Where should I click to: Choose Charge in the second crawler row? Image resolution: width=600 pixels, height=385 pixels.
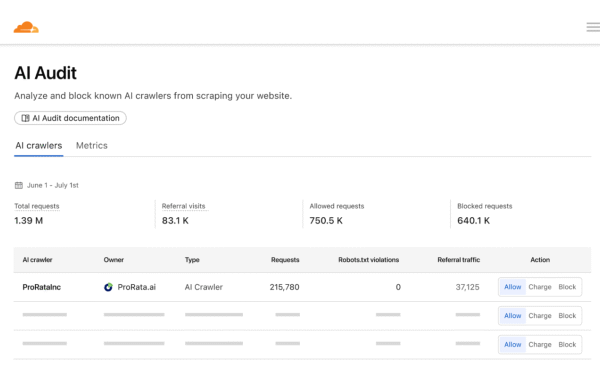[x=540, y=316]
